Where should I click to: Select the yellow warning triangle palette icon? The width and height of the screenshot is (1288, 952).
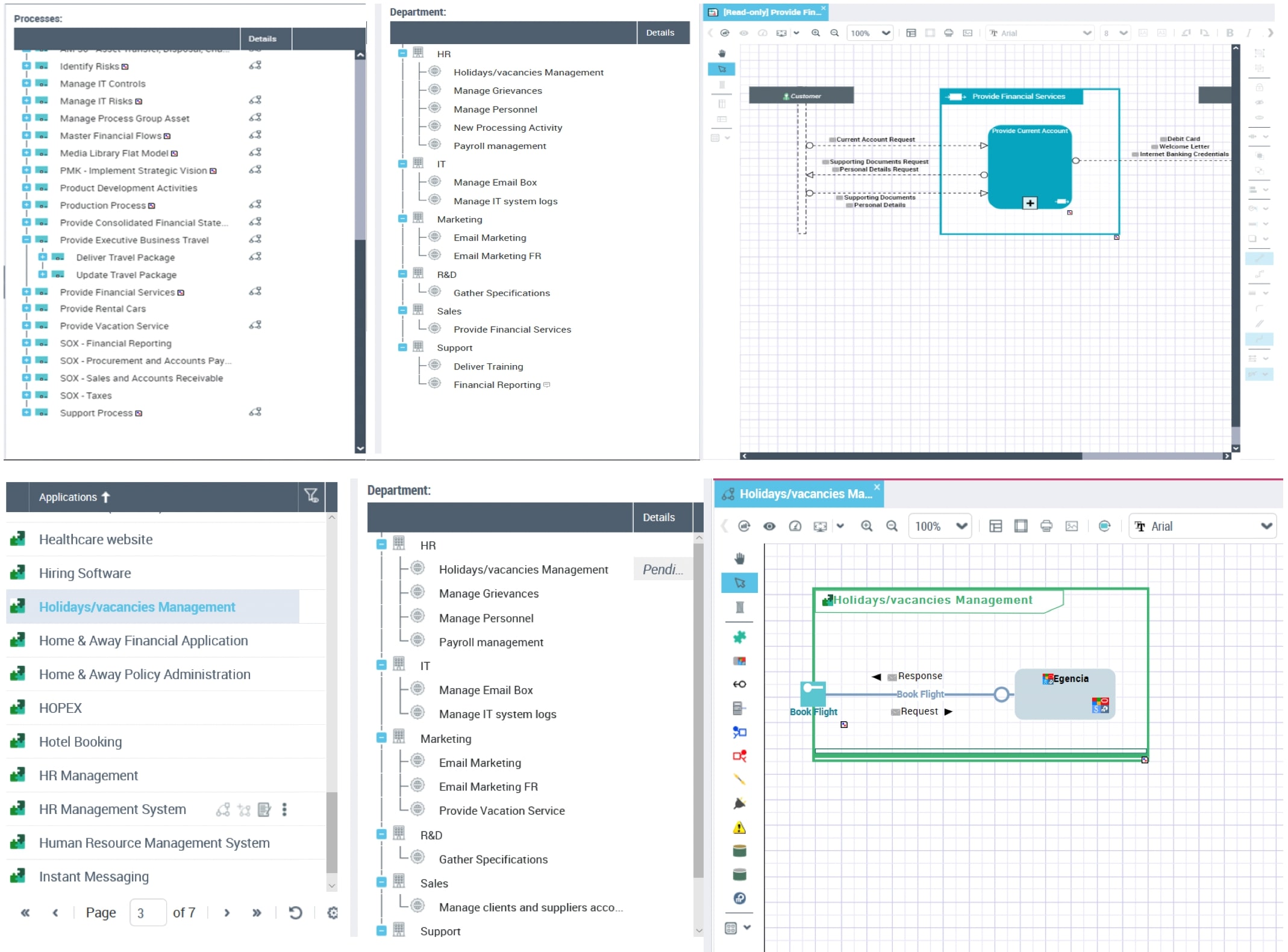739,828
